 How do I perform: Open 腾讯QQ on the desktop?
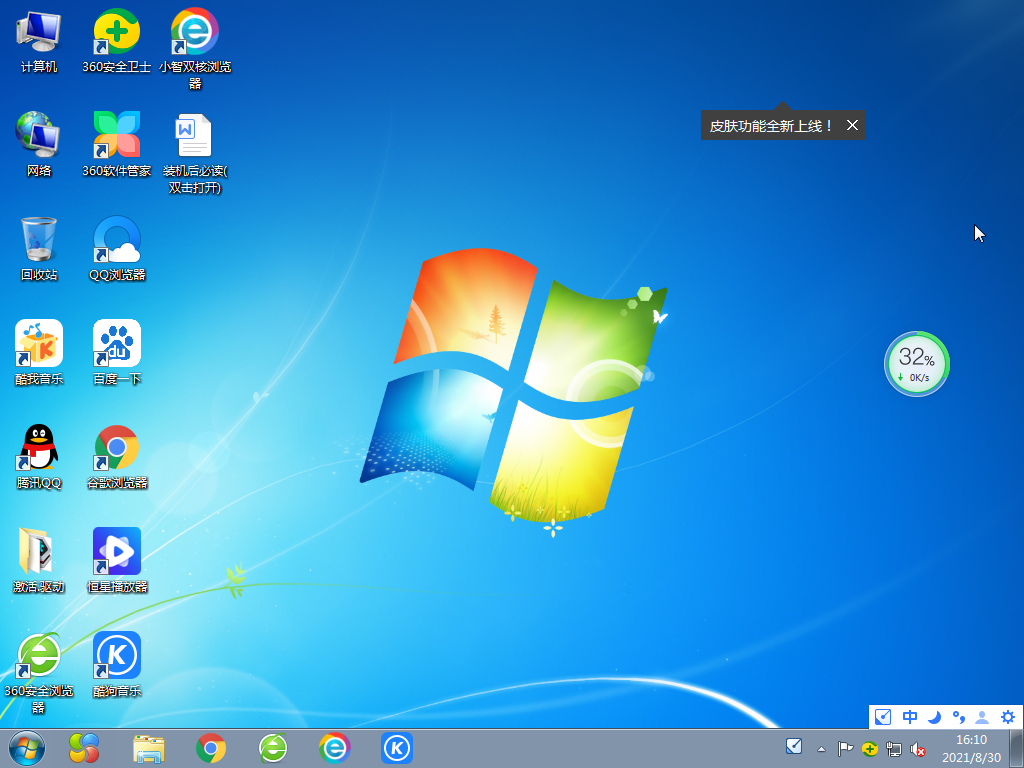click(x=38, y=447)
